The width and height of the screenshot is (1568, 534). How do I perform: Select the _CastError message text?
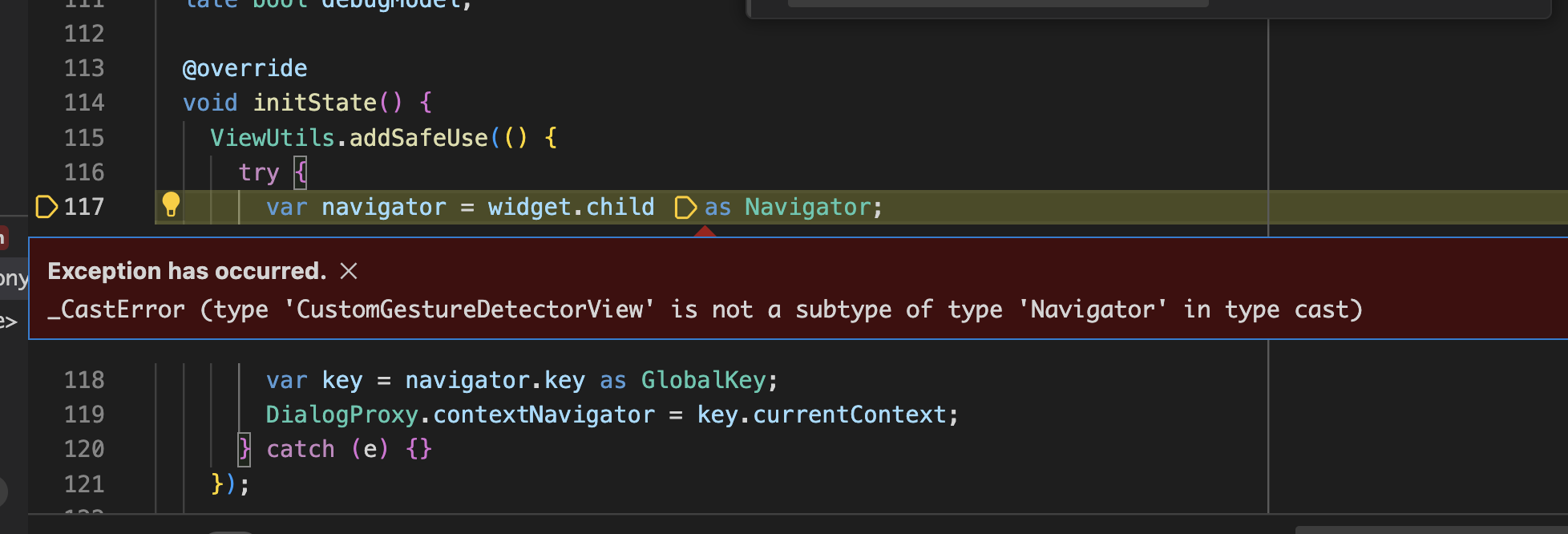[705, 309]
